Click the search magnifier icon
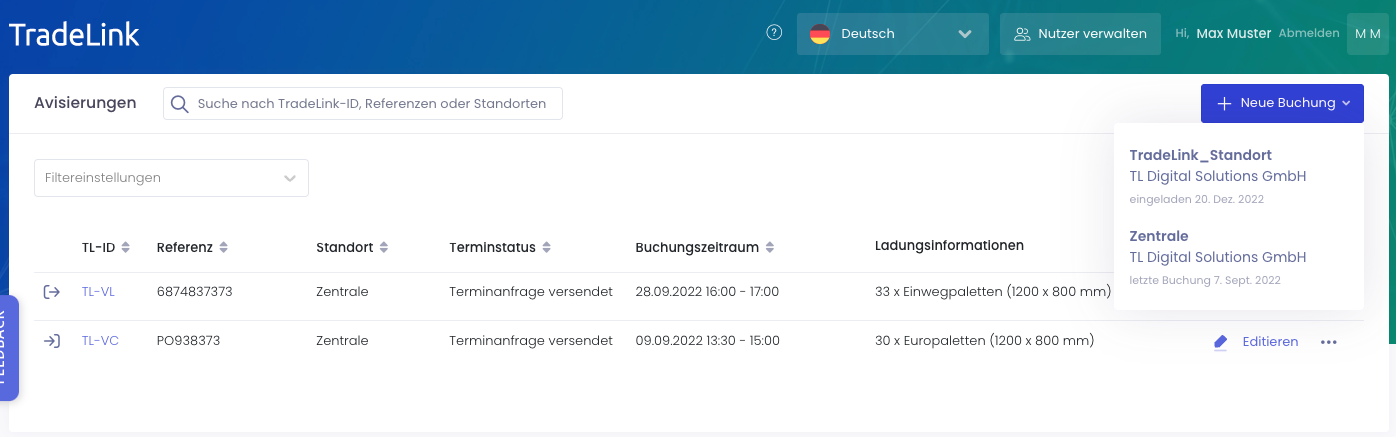 click(x=180, y=104)
